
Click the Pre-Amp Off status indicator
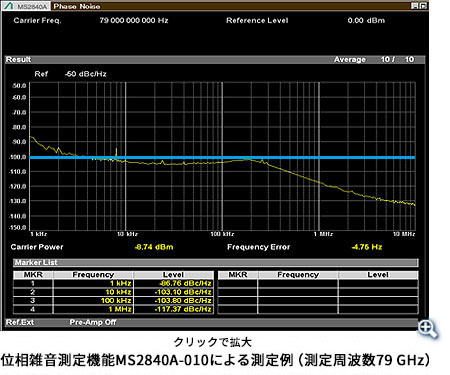(x=93, y=322)
